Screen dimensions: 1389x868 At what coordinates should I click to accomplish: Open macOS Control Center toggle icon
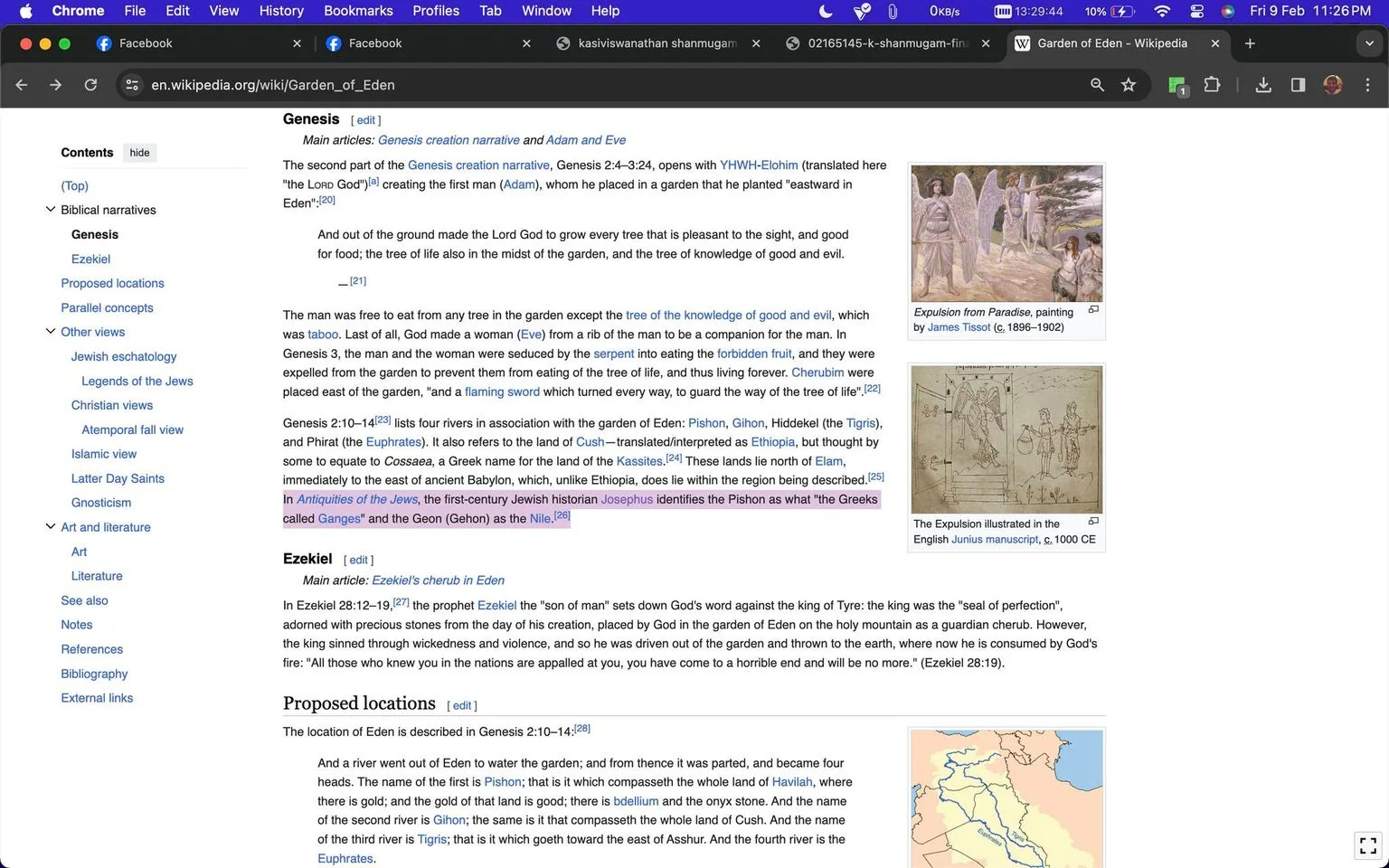tap(1196, 11)
